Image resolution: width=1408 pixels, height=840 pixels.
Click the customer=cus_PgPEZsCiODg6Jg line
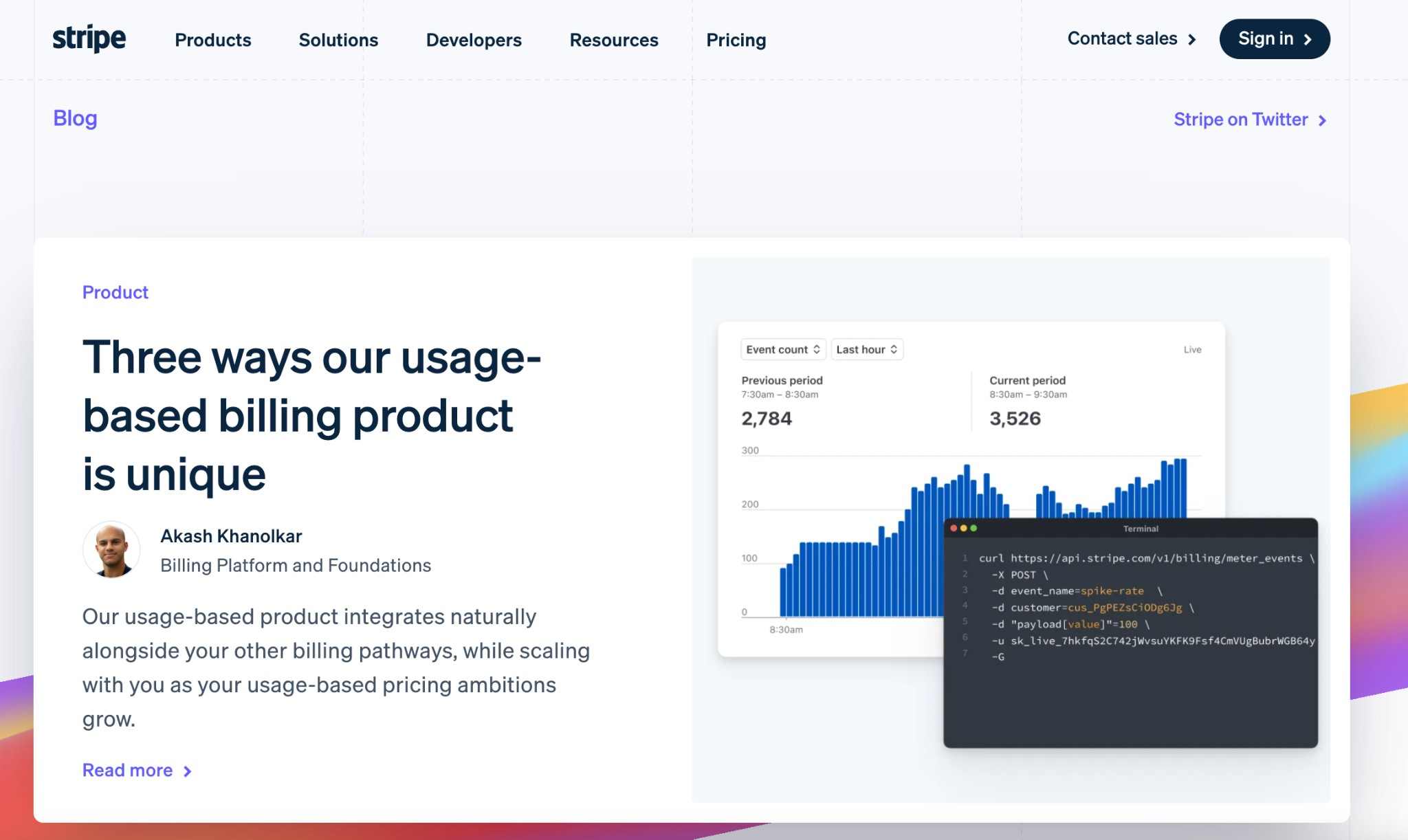coord(1093,608)
